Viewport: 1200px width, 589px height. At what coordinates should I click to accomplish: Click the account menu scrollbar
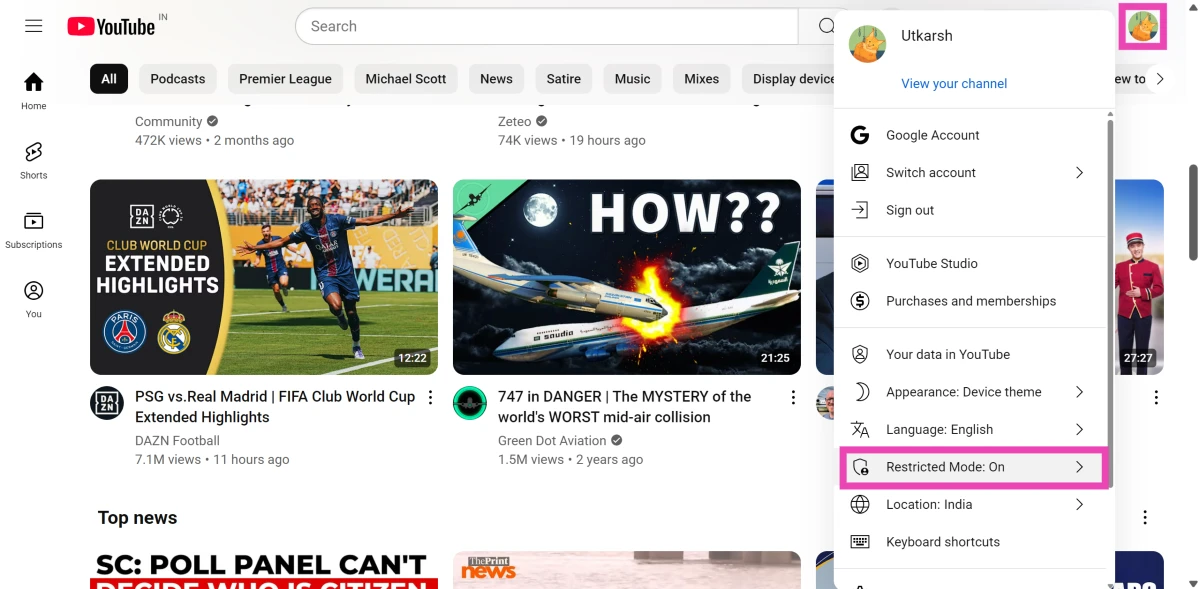tap(1109, 305)
